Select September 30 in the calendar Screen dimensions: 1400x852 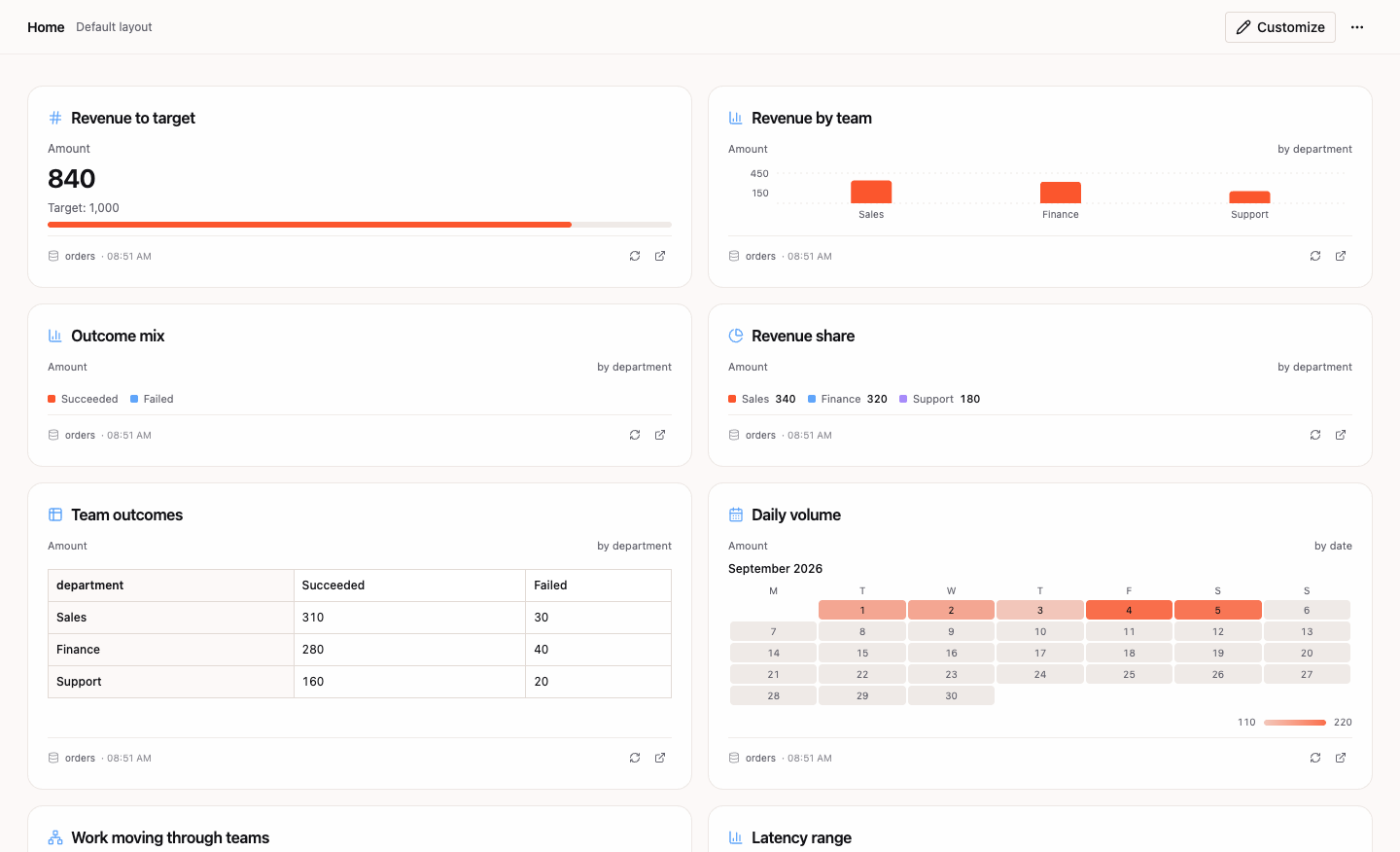click(951, 695)
